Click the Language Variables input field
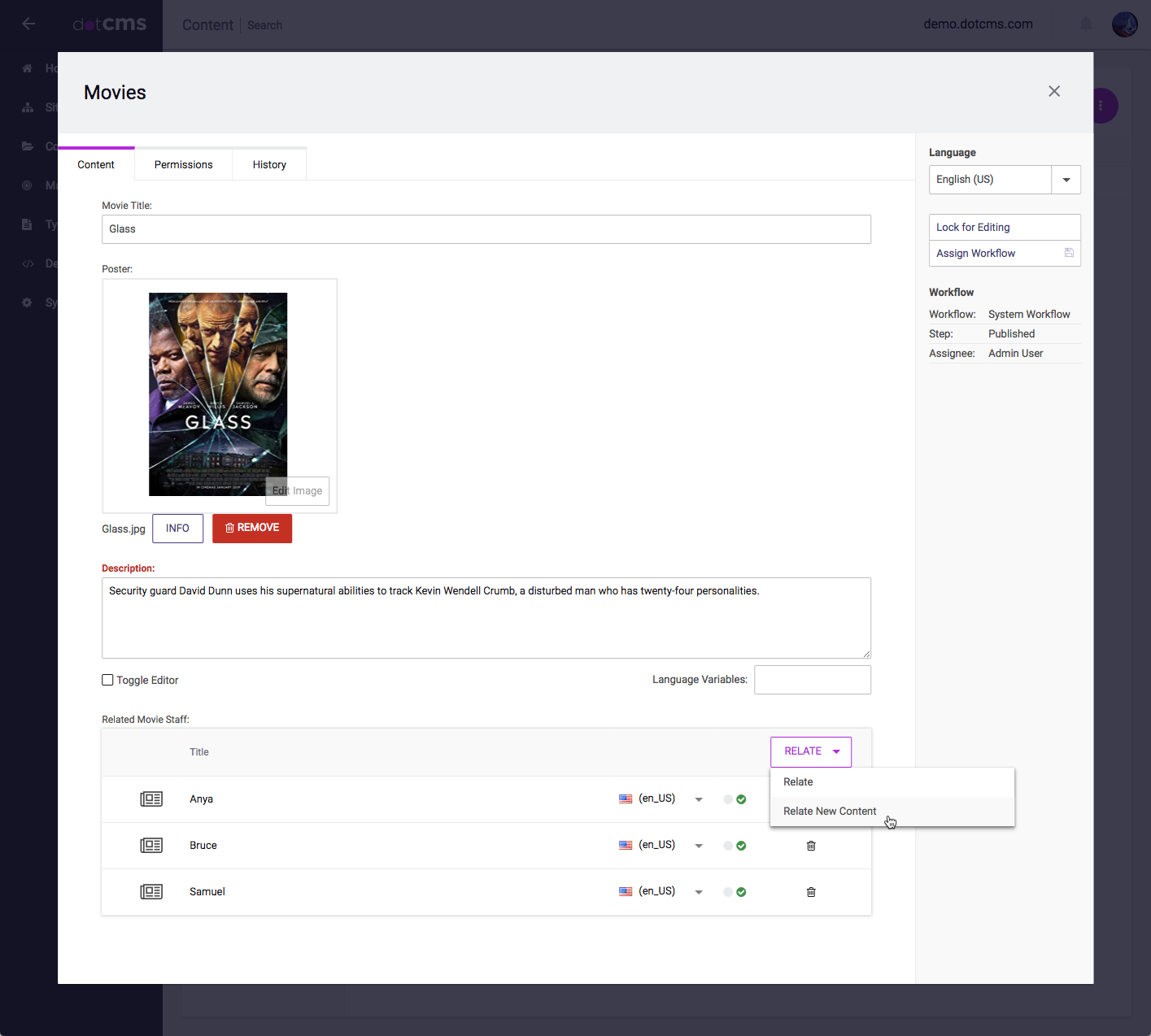 [x=812, y=680]
